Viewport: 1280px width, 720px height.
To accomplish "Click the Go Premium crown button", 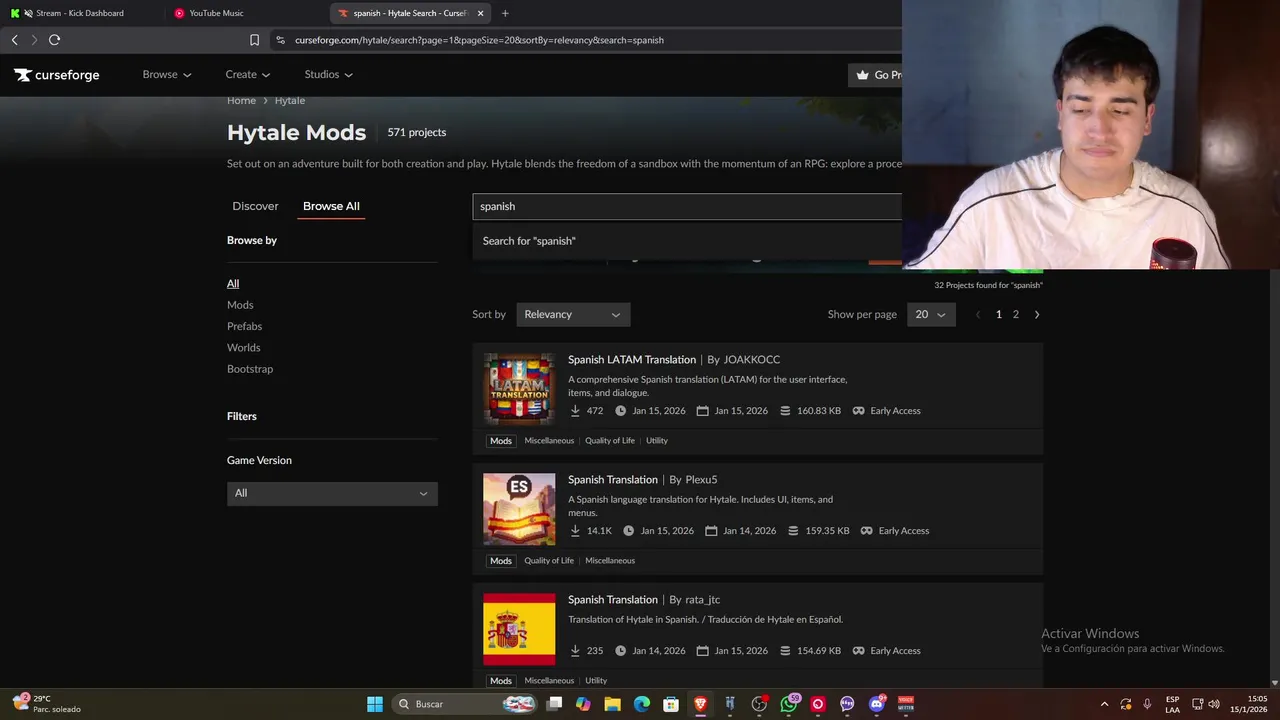I will coord(876,75).
